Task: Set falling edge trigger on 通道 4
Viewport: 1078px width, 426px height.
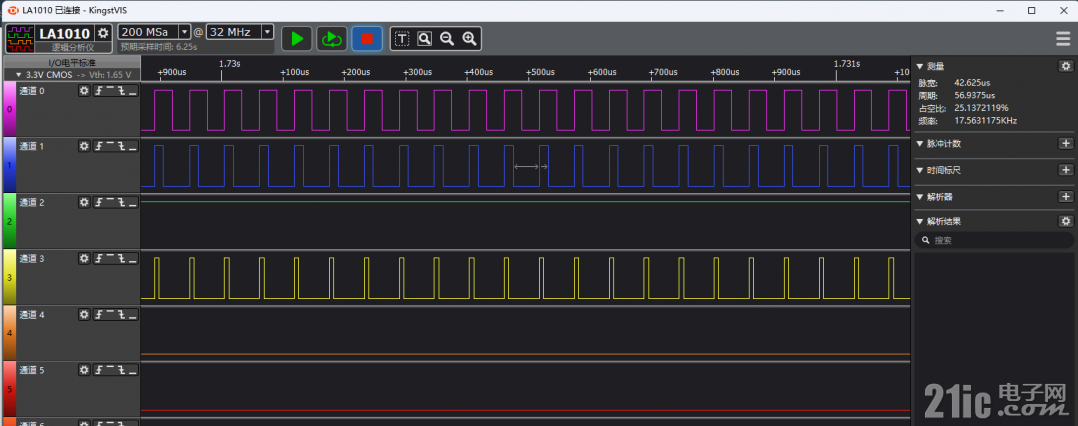Action: pyautogui.click(x=121, y=314)
